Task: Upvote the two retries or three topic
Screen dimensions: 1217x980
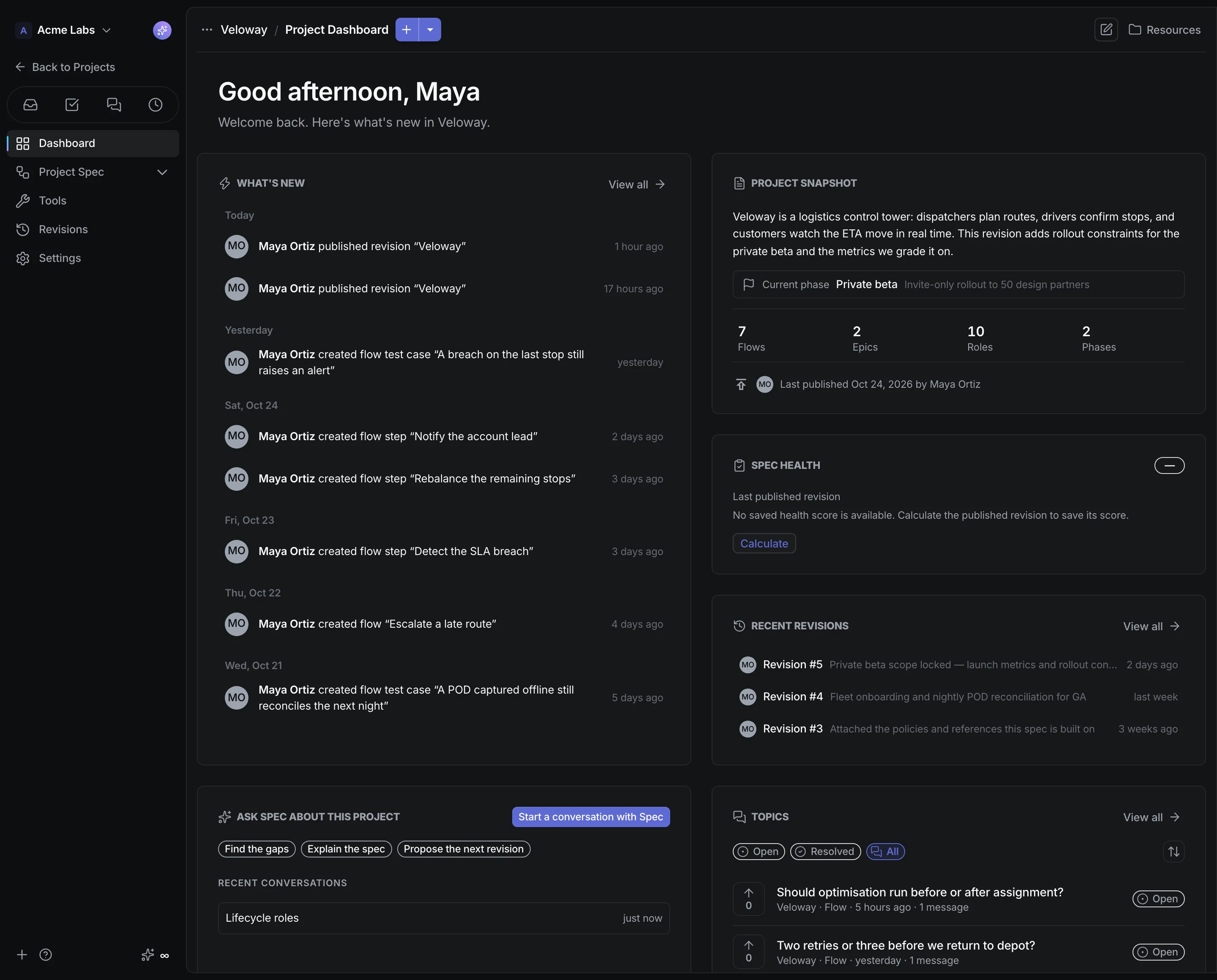Action: pos(748,951)
